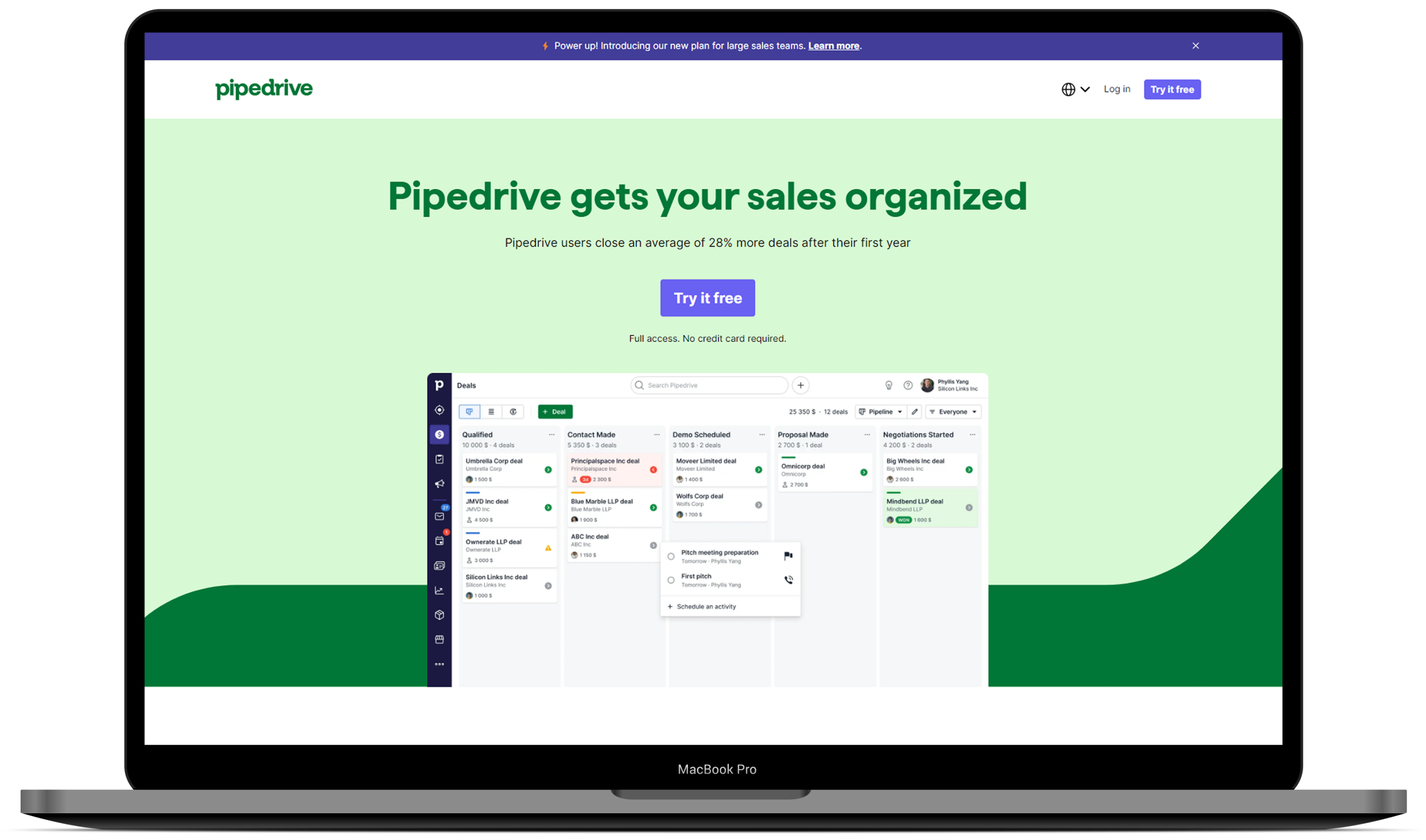Image resolution: width=1426 pixels, height=840 pixels.
Task: Click the Try it free button in hero section
Action: (x=707, y=297)
